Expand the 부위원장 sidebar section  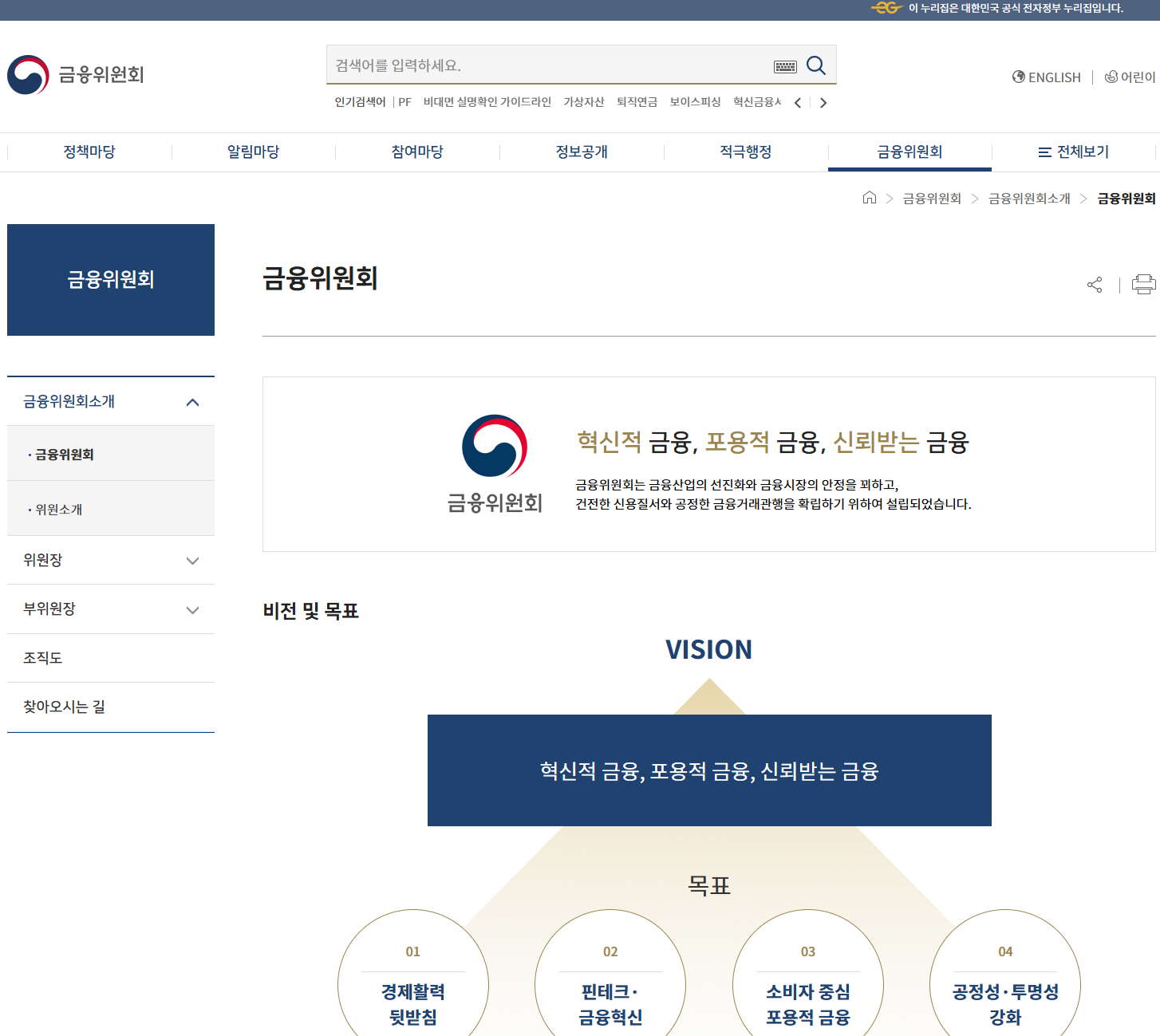192,610
